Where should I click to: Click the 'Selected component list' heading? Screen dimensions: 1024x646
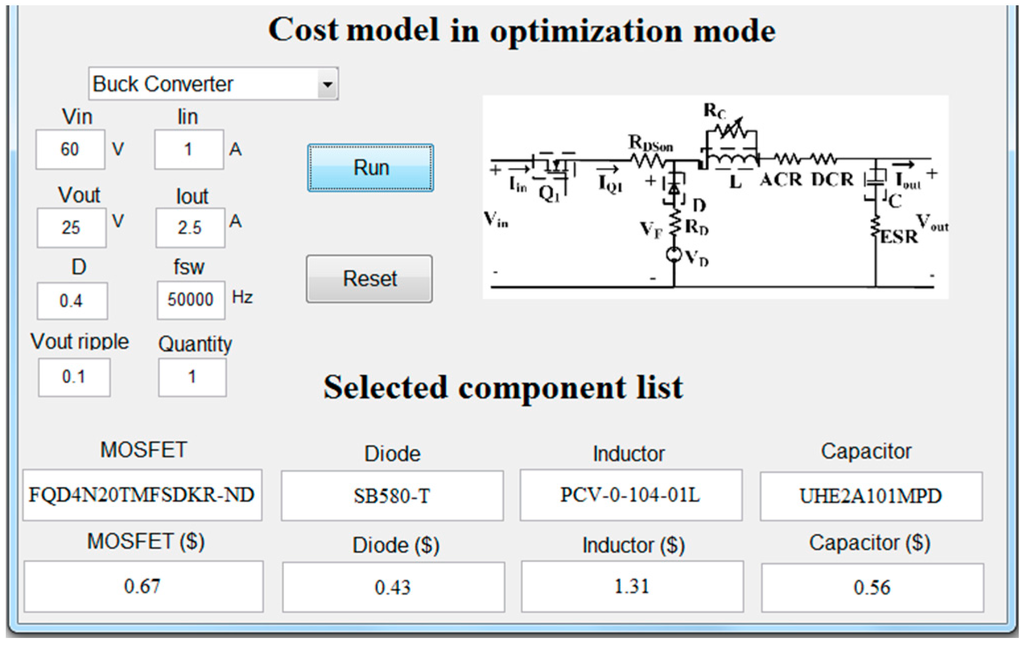tap(503, 387)
